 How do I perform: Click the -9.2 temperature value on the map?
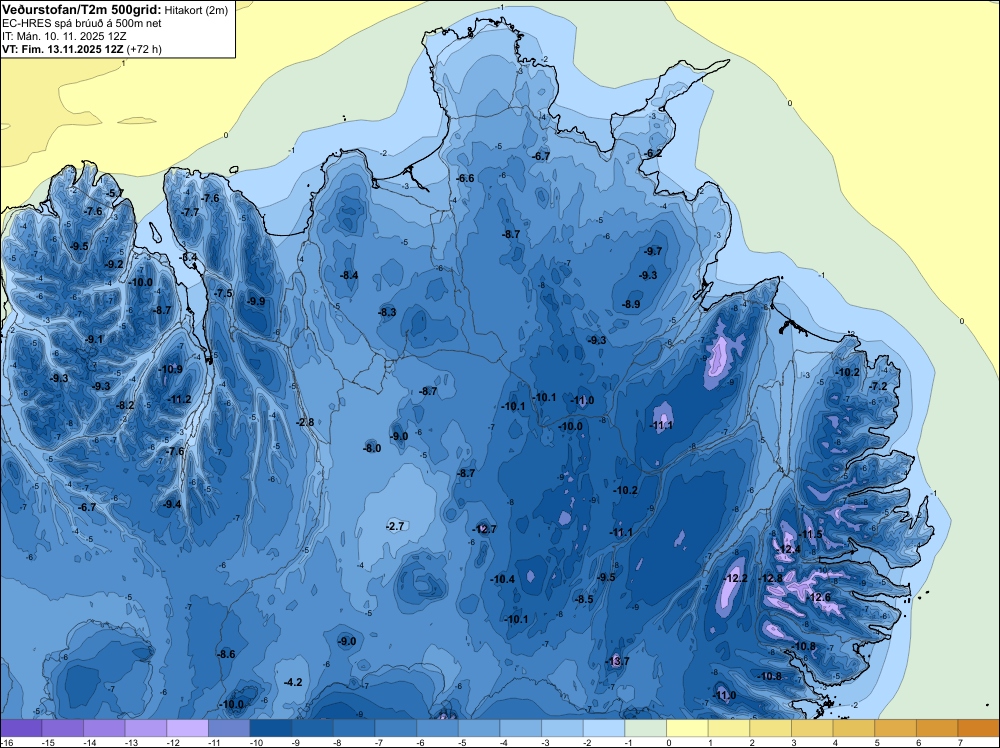tap(114, 265)
